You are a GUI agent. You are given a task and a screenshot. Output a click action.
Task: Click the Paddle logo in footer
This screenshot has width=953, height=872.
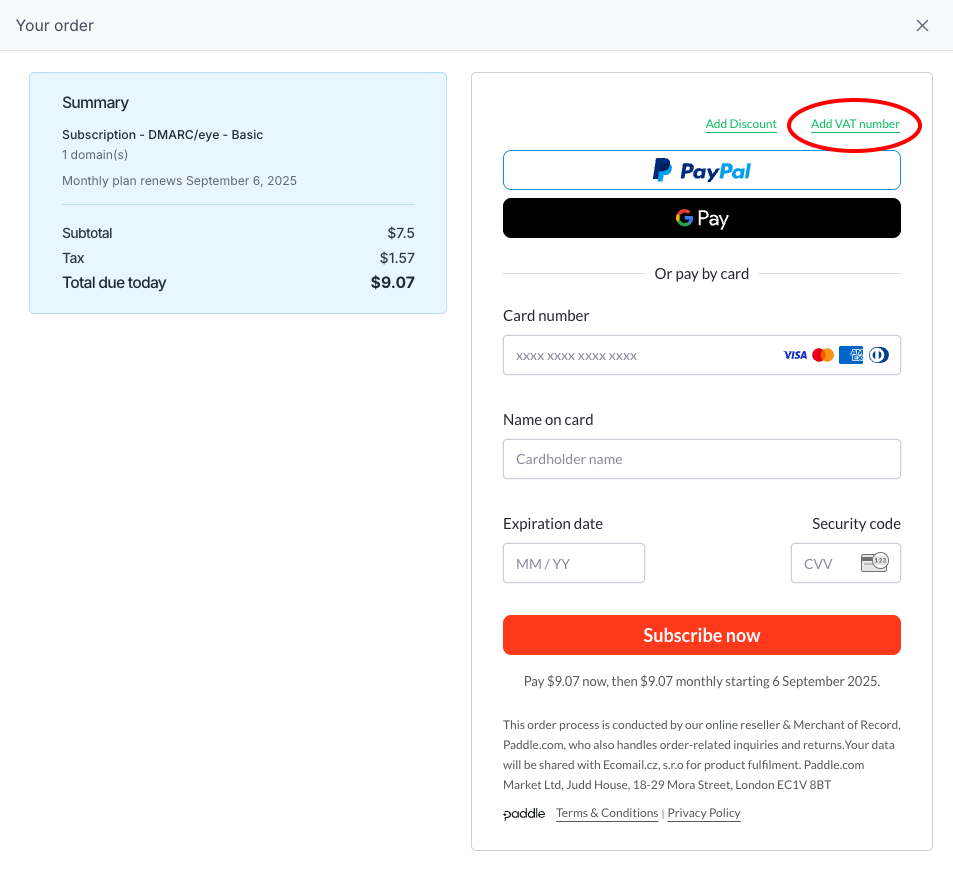(524, 814)
